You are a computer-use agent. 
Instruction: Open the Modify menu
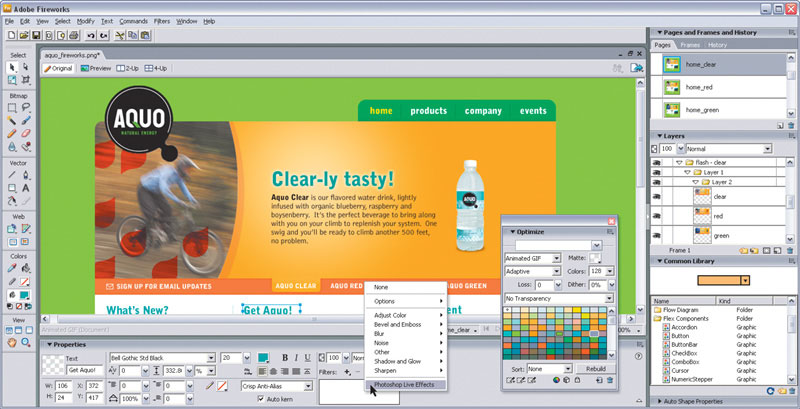(x=86, y=21)
